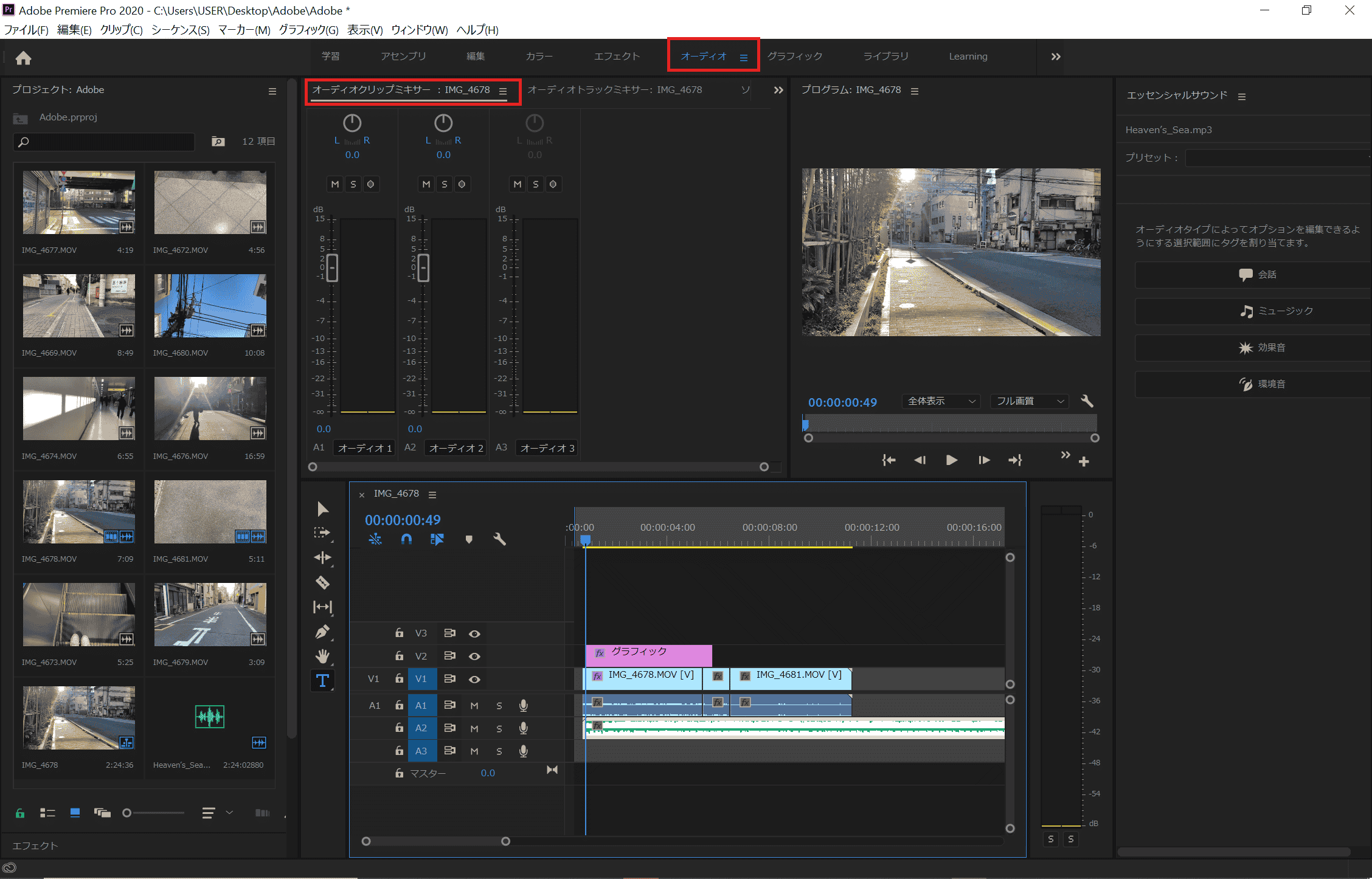The width and height of the screenshot is (1372, 879).
Task: Click voice-over record on A1
Action: tap(523, 705)
